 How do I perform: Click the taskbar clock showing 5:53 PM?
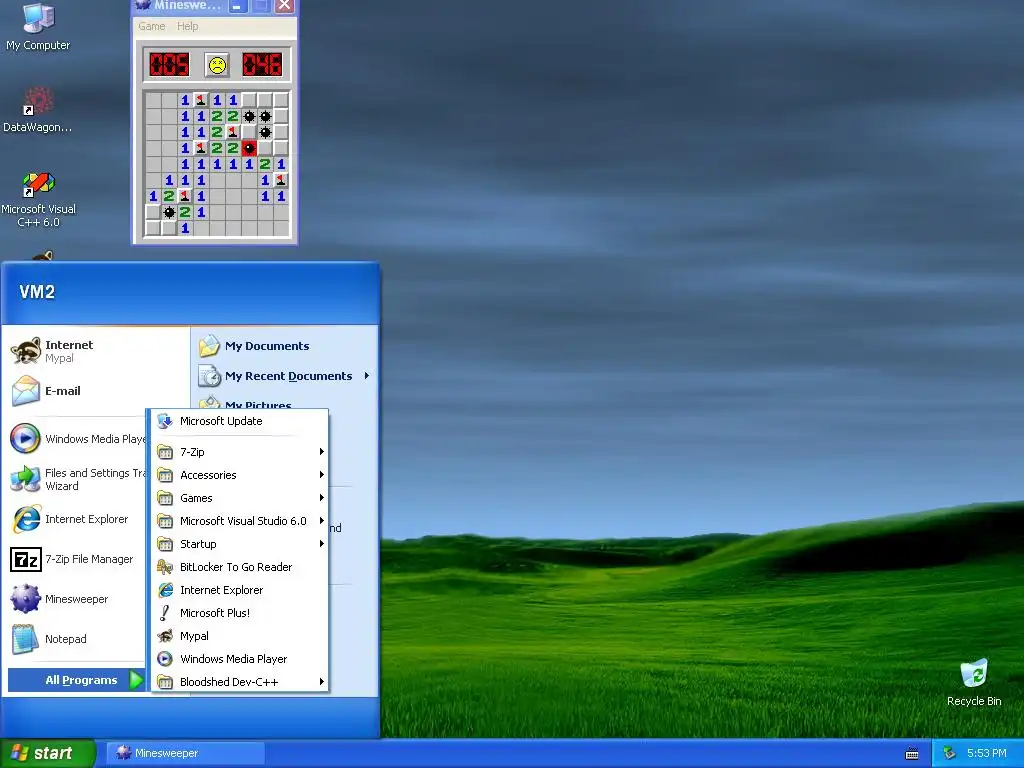pyautogui.click(x=986, y=753)
